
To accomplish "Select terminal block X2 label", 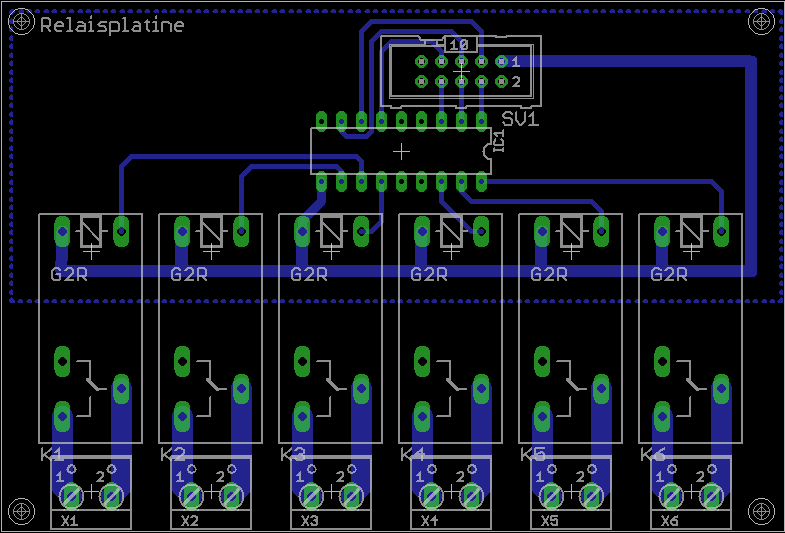I will (190, 521).
